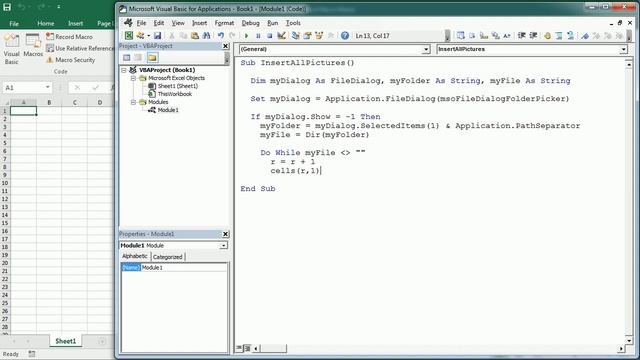Viewport: 640px width, 360px height.
Task: Open the Tools menu in the VBA editor
Action: [x=293, y=23]
